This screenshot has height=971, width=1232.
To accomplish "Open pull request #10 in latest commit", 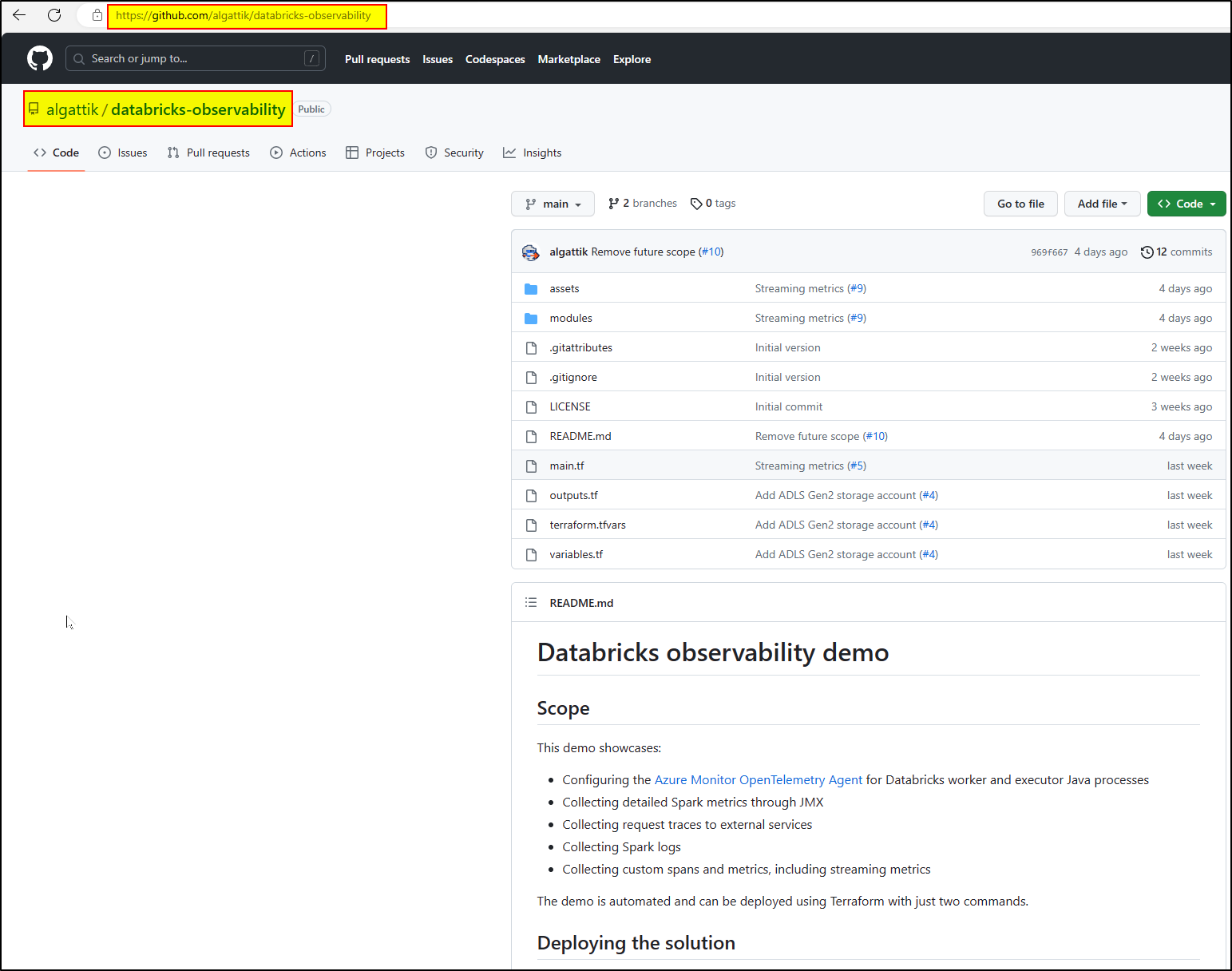I will point(711,252).
